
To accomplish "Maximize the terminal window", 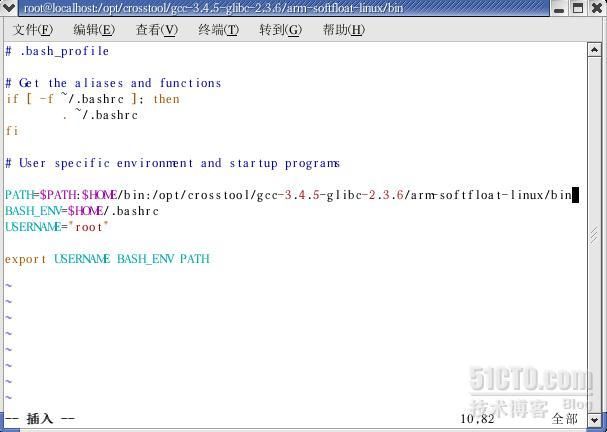I will [578, 8].
